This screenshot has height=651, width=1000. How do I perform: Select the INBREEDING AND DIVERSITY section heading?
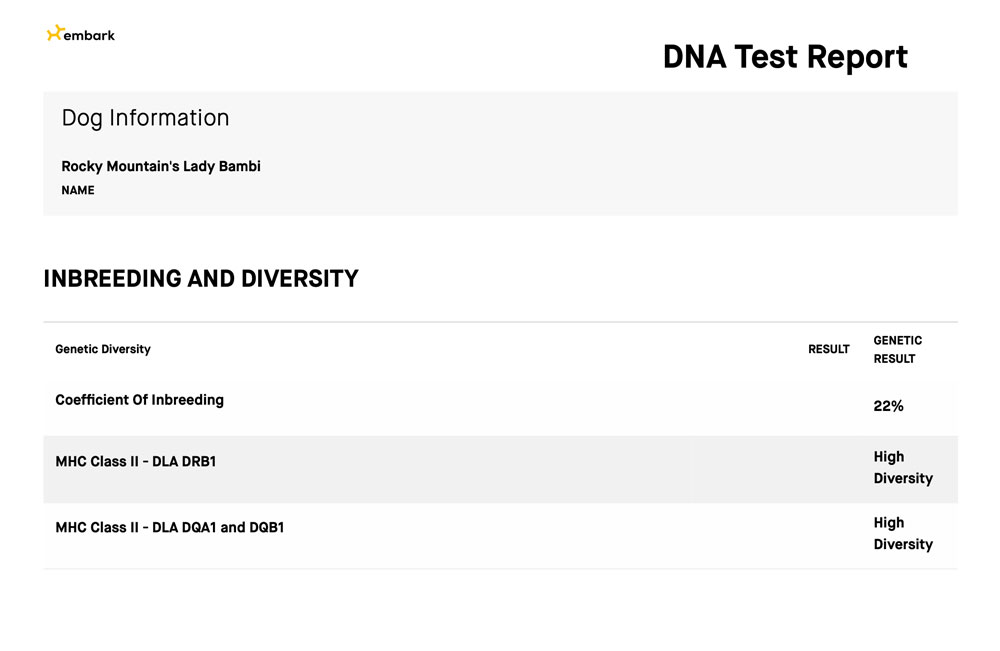(x=200, y=279)
